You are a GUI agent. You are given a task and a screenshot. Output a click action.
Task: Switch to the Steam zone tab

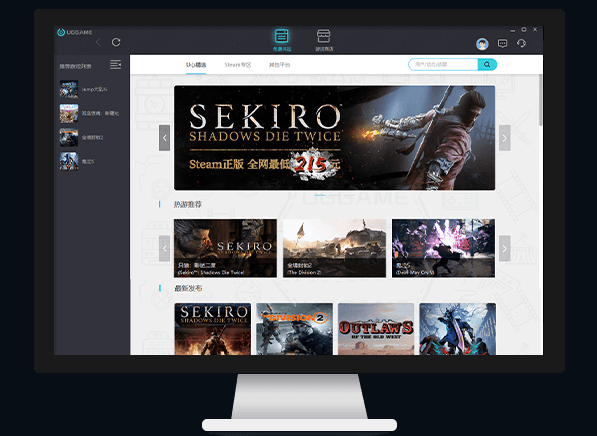coord(238,65)
